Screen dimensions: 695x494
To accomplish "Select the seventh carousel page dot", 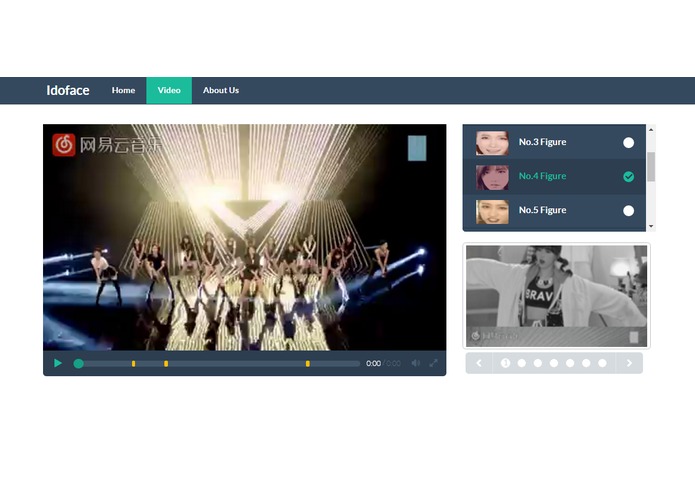I will click(602, 363).
